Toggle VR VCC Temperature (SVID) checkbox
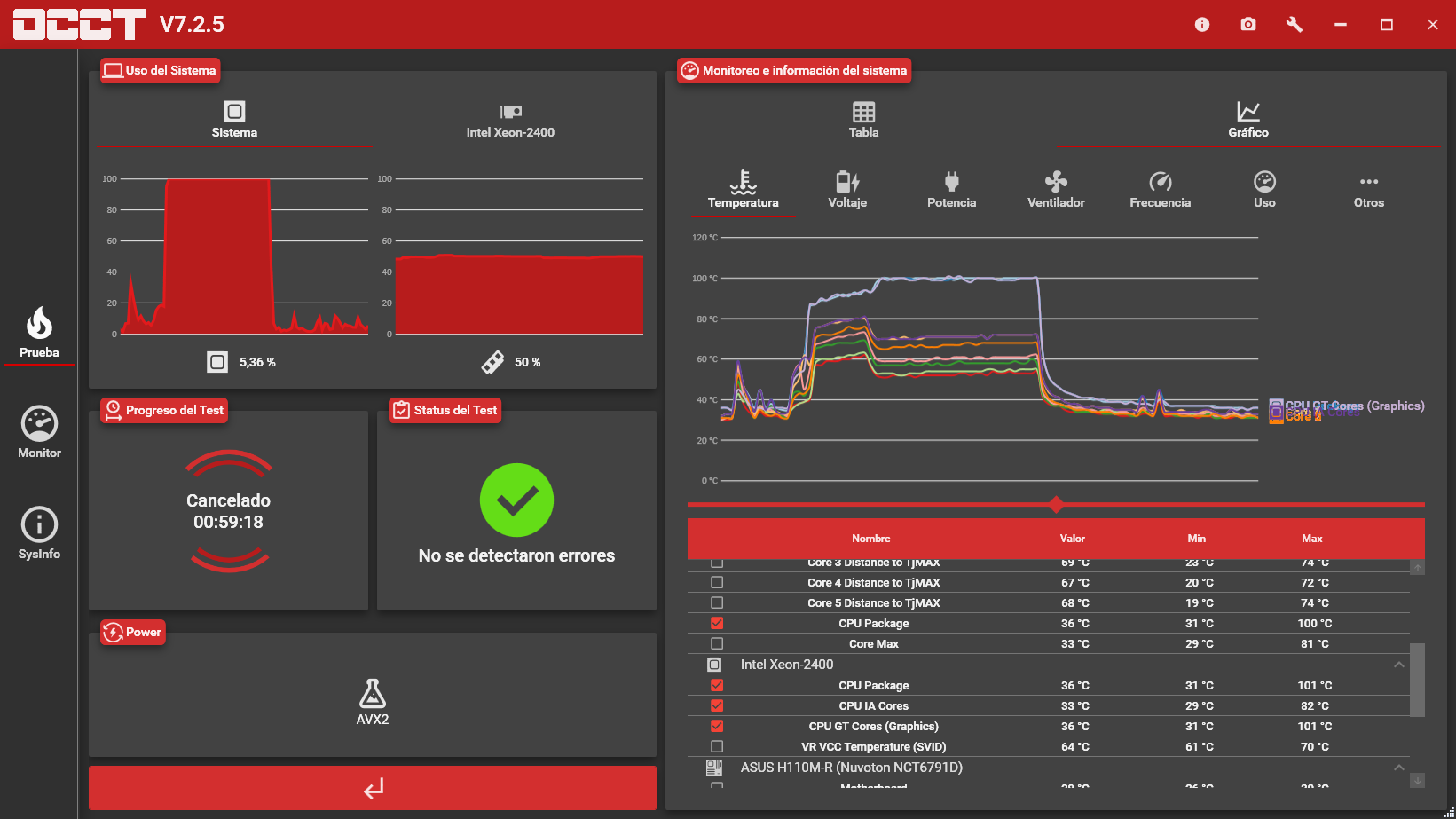 717,746
